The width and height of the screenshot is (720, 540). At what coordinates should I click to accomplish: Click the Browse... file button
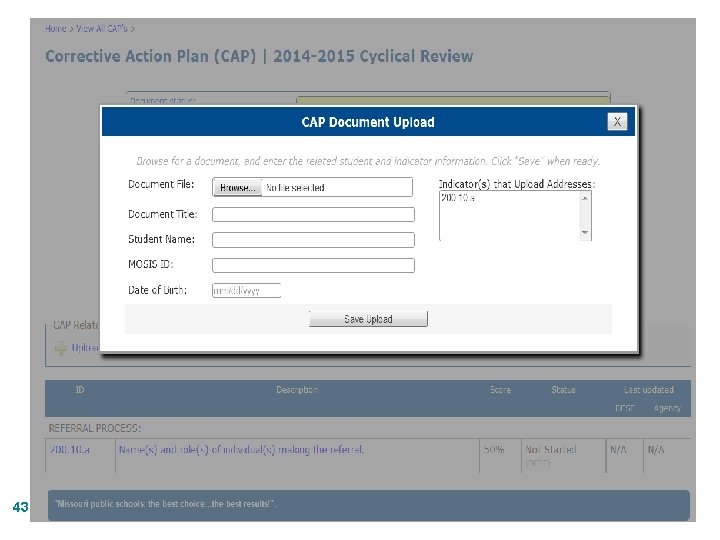click(x=237, y=187)
